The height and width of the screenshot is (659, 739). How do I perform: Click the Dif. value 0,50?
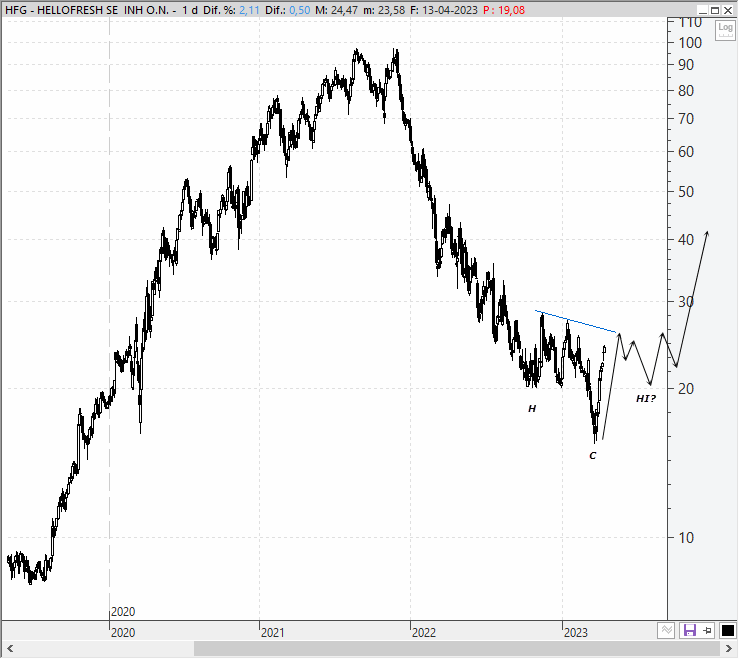(x=299, y=10)
